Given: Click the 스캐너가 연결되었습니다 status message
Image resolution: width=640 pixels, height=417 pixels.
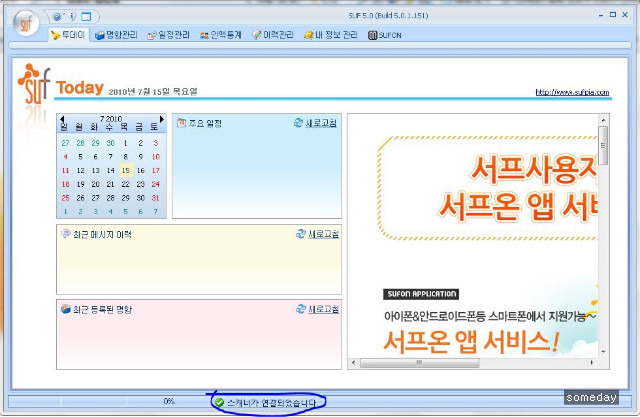Looking at the screenshot, I should click(x=272, y=403).
